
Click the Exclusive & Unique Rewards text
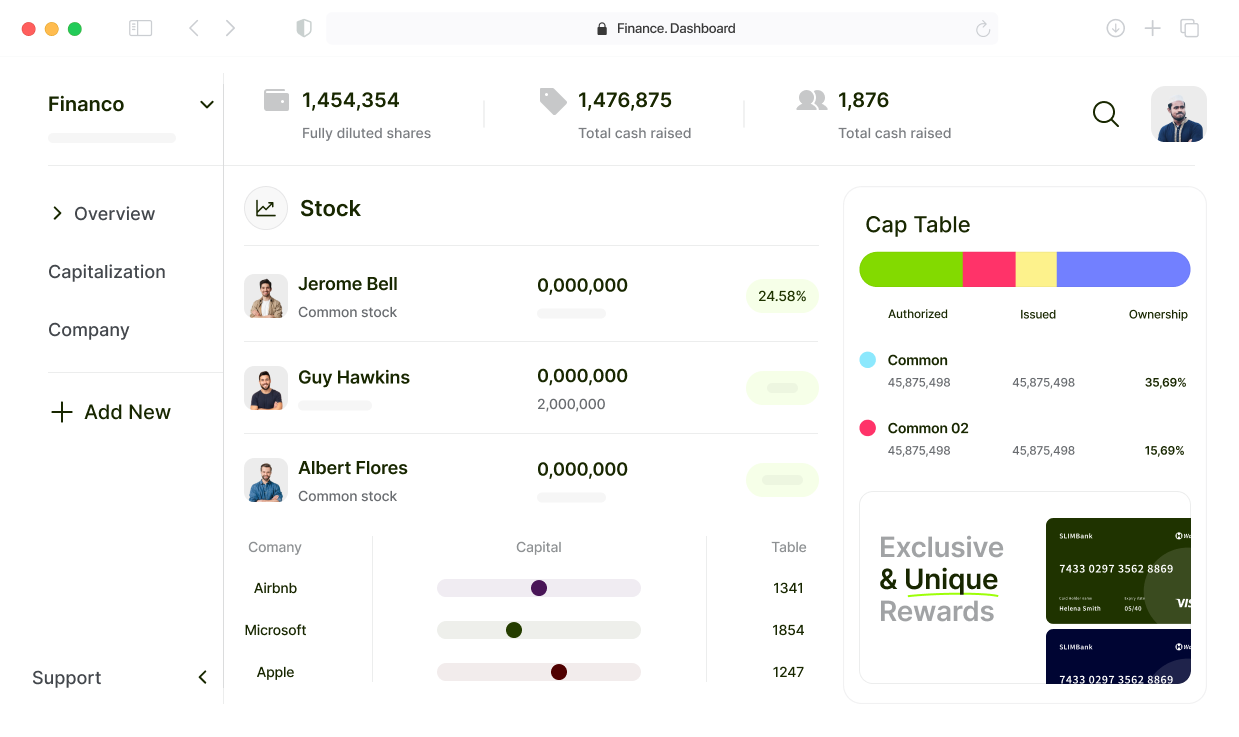pyautogui.click(x=941, y=579)
